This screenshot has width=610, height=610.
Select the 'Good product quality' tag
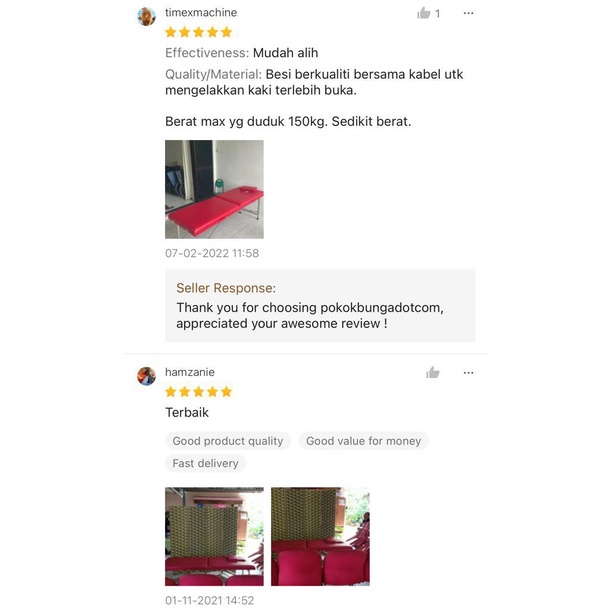pos(228,441)
